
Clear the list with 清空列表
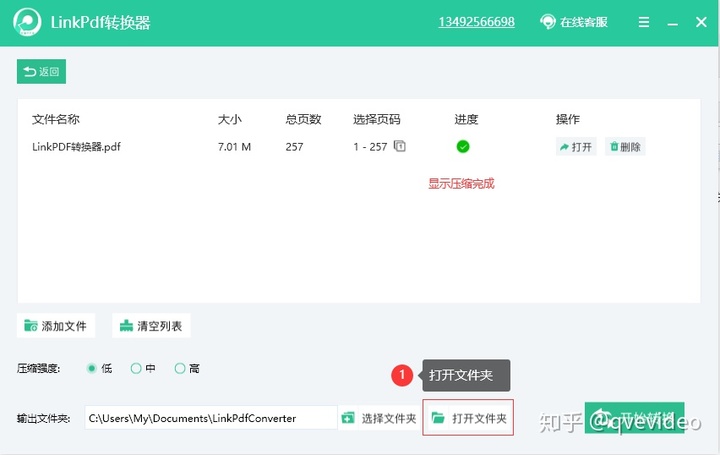point(151,326)
